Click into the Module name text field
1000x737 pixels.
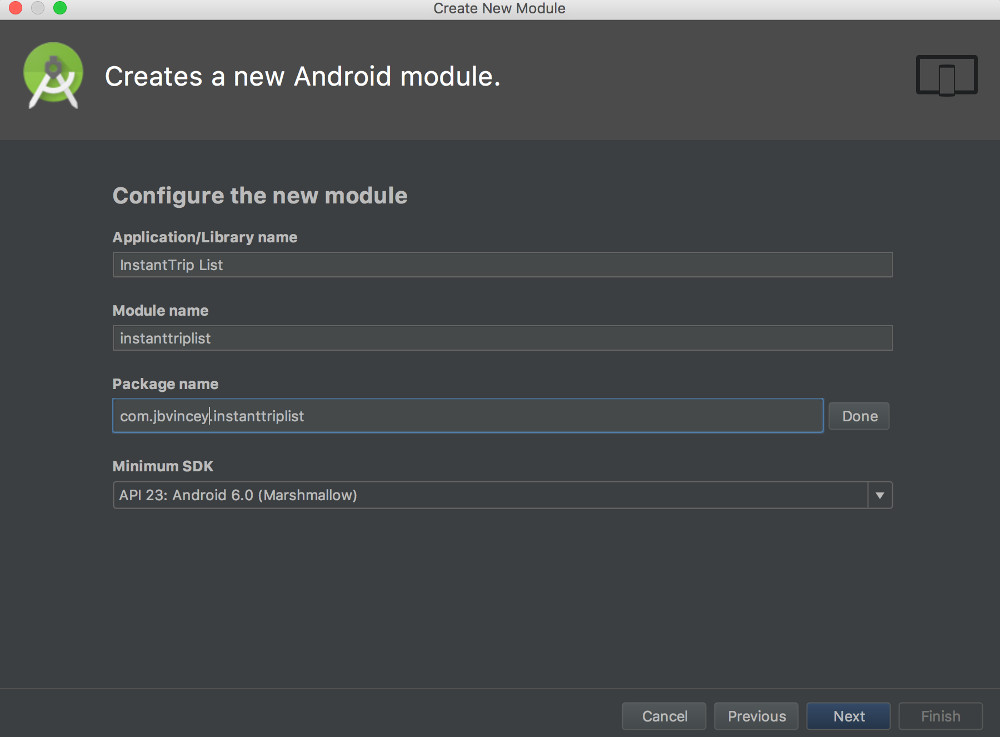coord(502,338)
